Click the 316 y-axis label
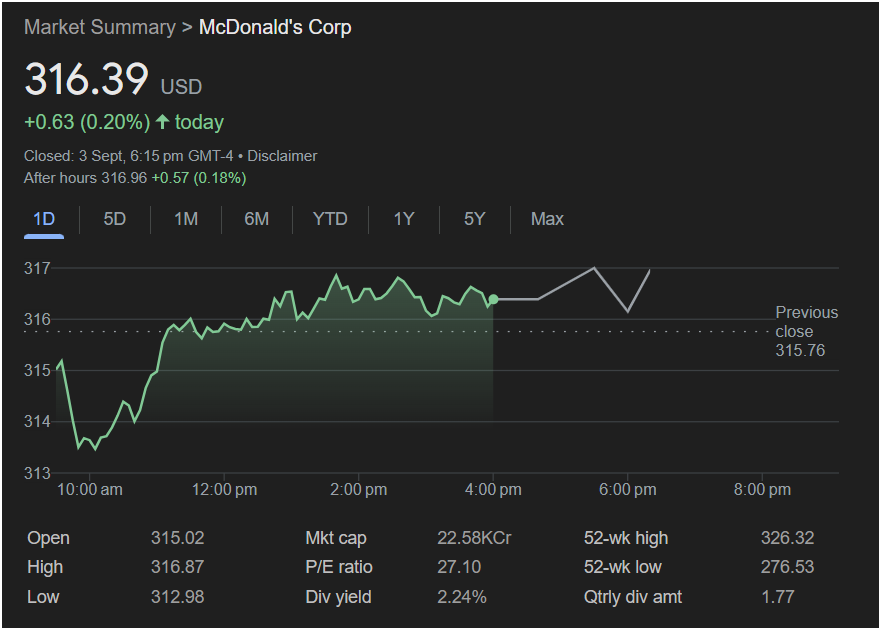This screenshot has height=630, width=881. [x=37, y=319]
